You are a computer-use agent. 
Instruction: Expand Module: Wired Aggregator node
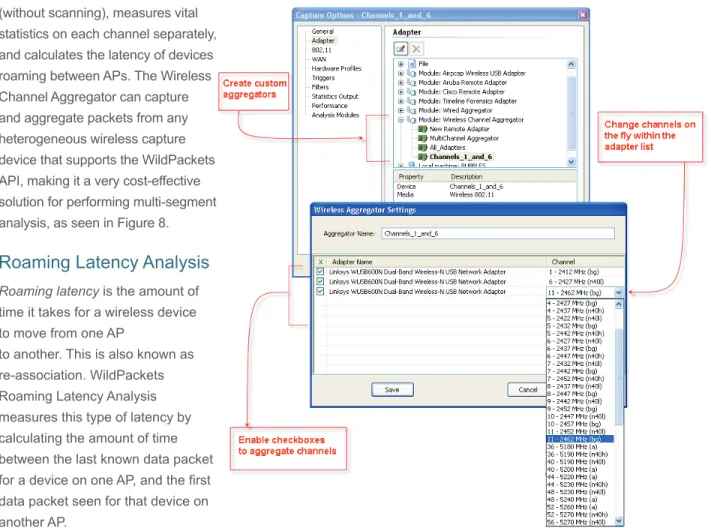pos(400,110)
